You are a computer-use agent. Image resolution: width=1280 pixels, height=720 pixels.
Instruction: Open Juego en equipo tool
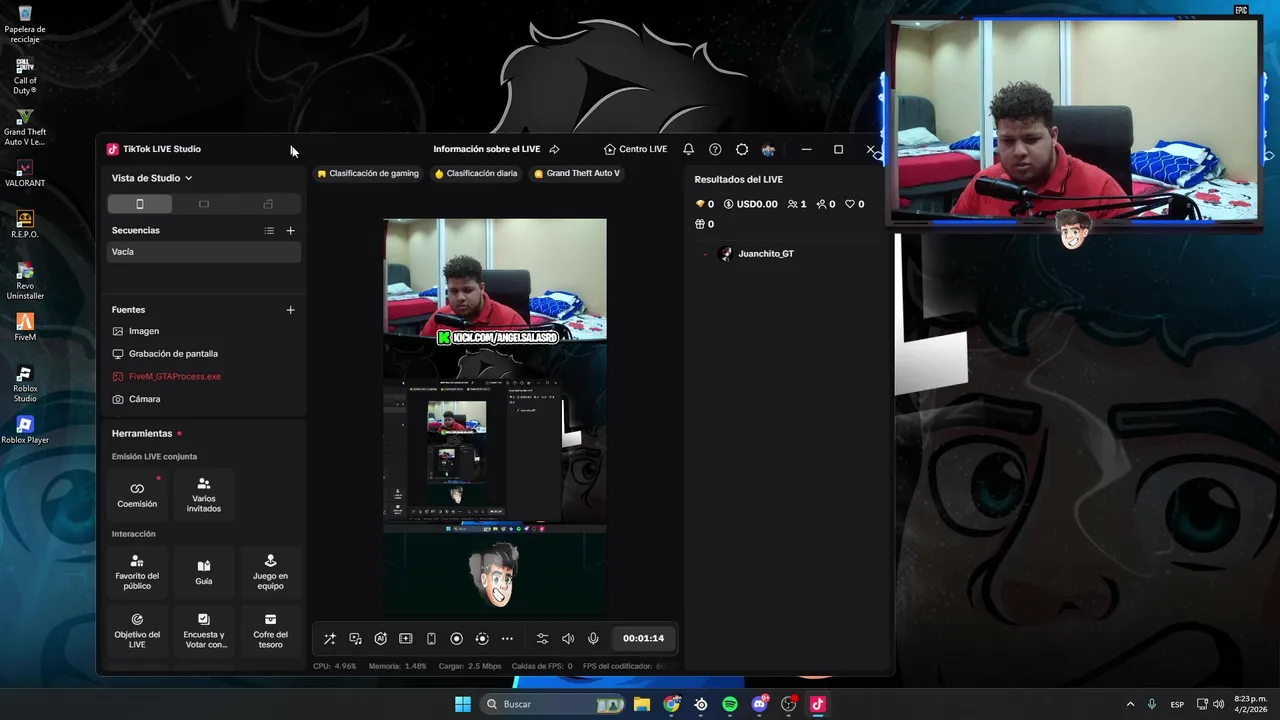270,572
